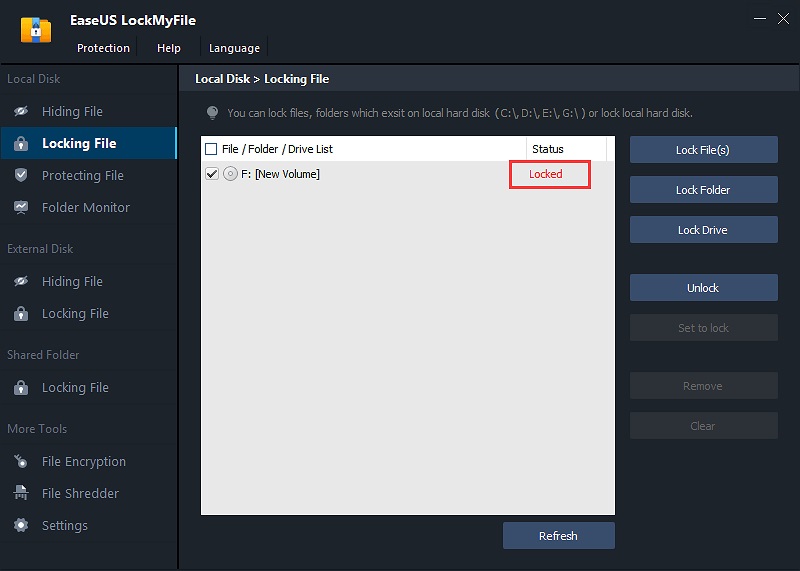
Task: Click the Clear button
Action: click(704, 426)
